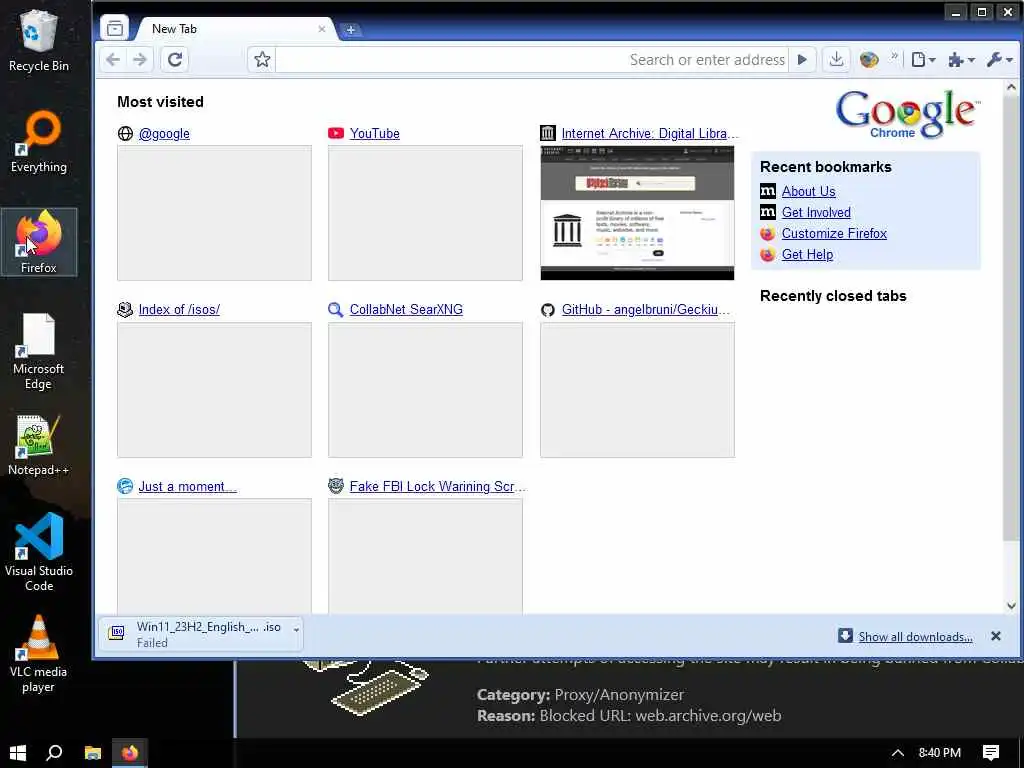Select the Notepad++ desktop shortcut
This screenshot has height=768, width=1024.
(39, 445)
